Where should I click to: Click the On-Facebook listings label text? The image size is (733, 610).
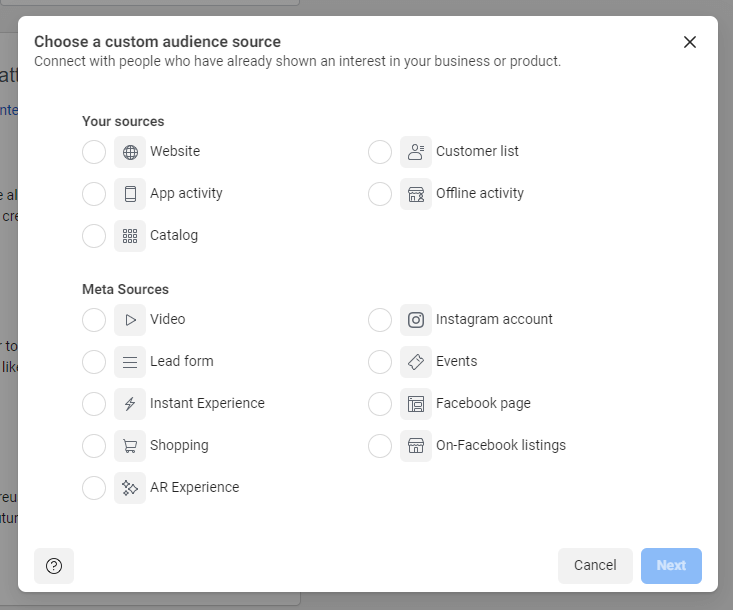(x=501, y=445)
